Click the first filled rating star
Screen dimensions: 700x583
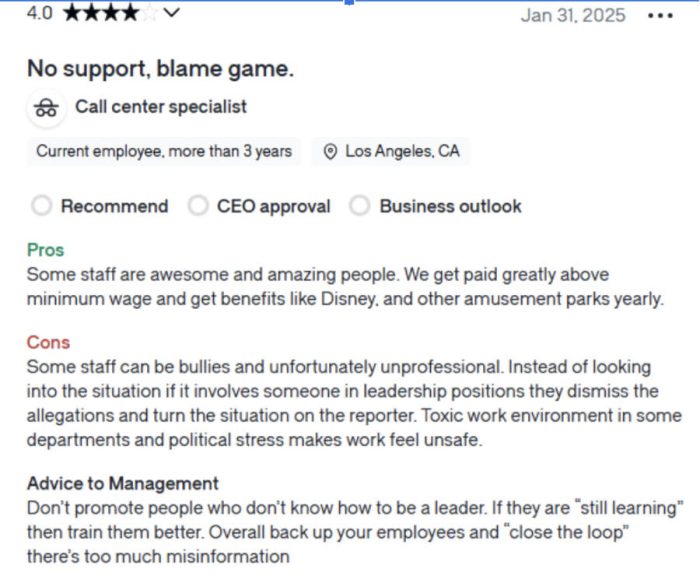click(73, 13)
